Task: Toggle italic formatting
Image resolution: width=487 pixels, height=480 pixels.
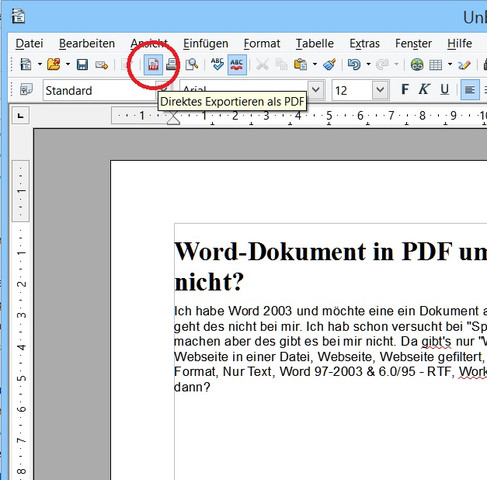Action: [x=424, y=90]
